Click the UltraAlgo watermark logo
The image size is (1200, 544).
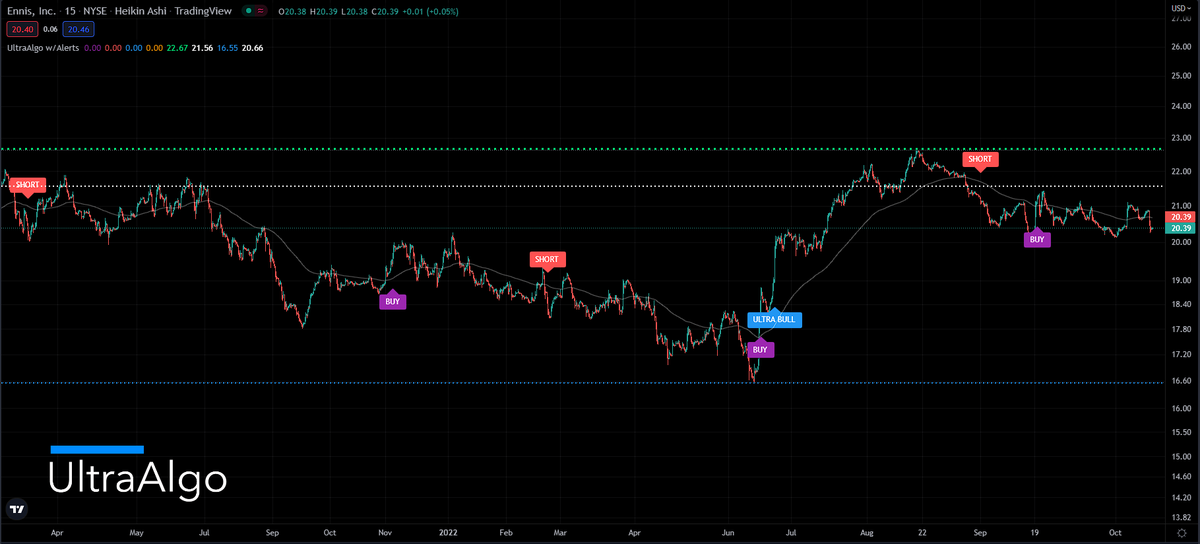137,479
